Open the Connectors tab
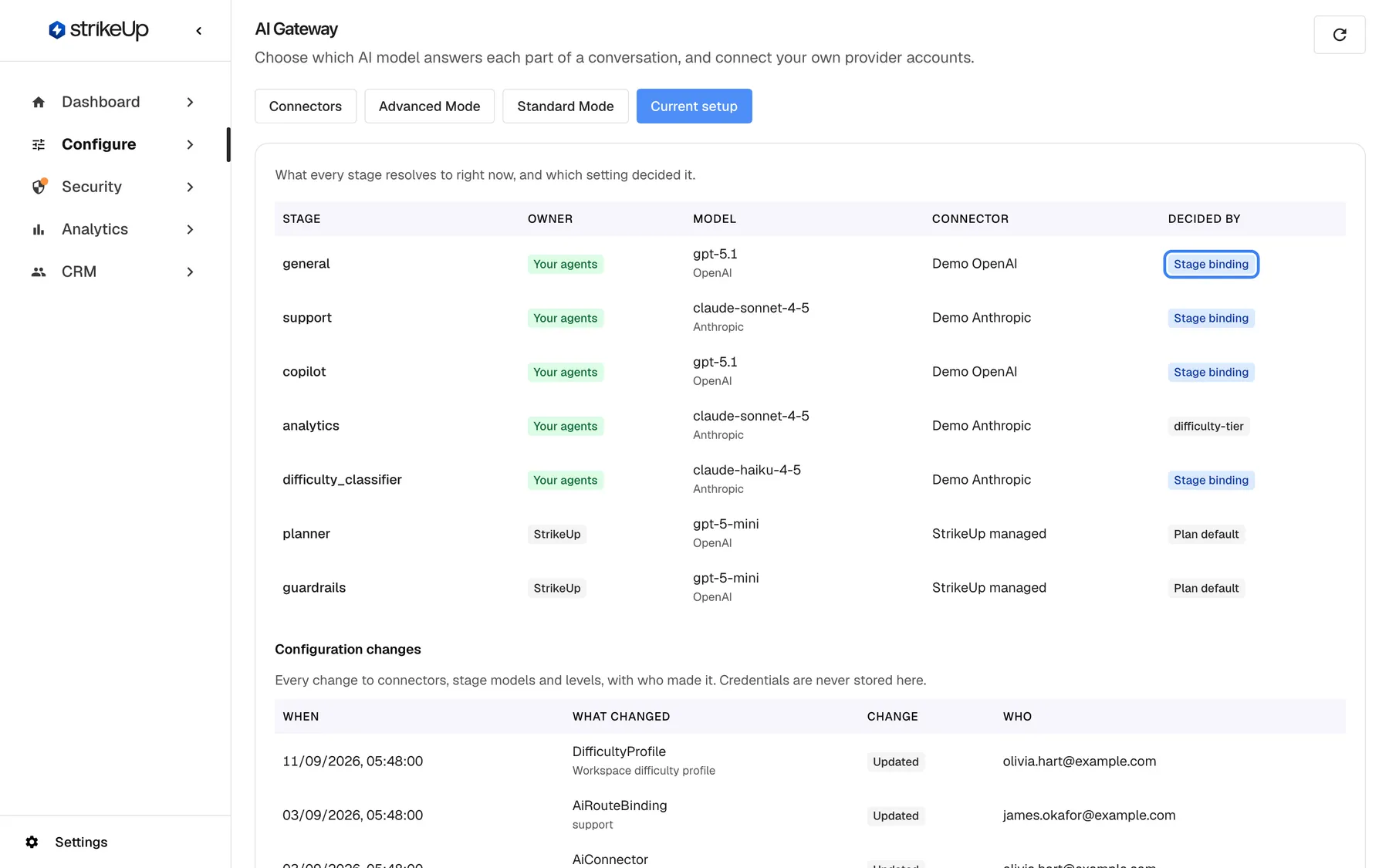The height and width of the screenshot is (868, 1389). click(306, 106)
